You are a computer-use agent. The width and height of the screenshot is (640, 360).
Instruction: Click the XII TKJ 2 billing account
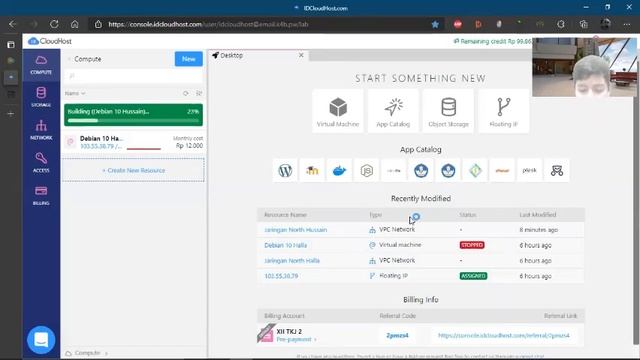pyautogui.click(x=289, y=331)
